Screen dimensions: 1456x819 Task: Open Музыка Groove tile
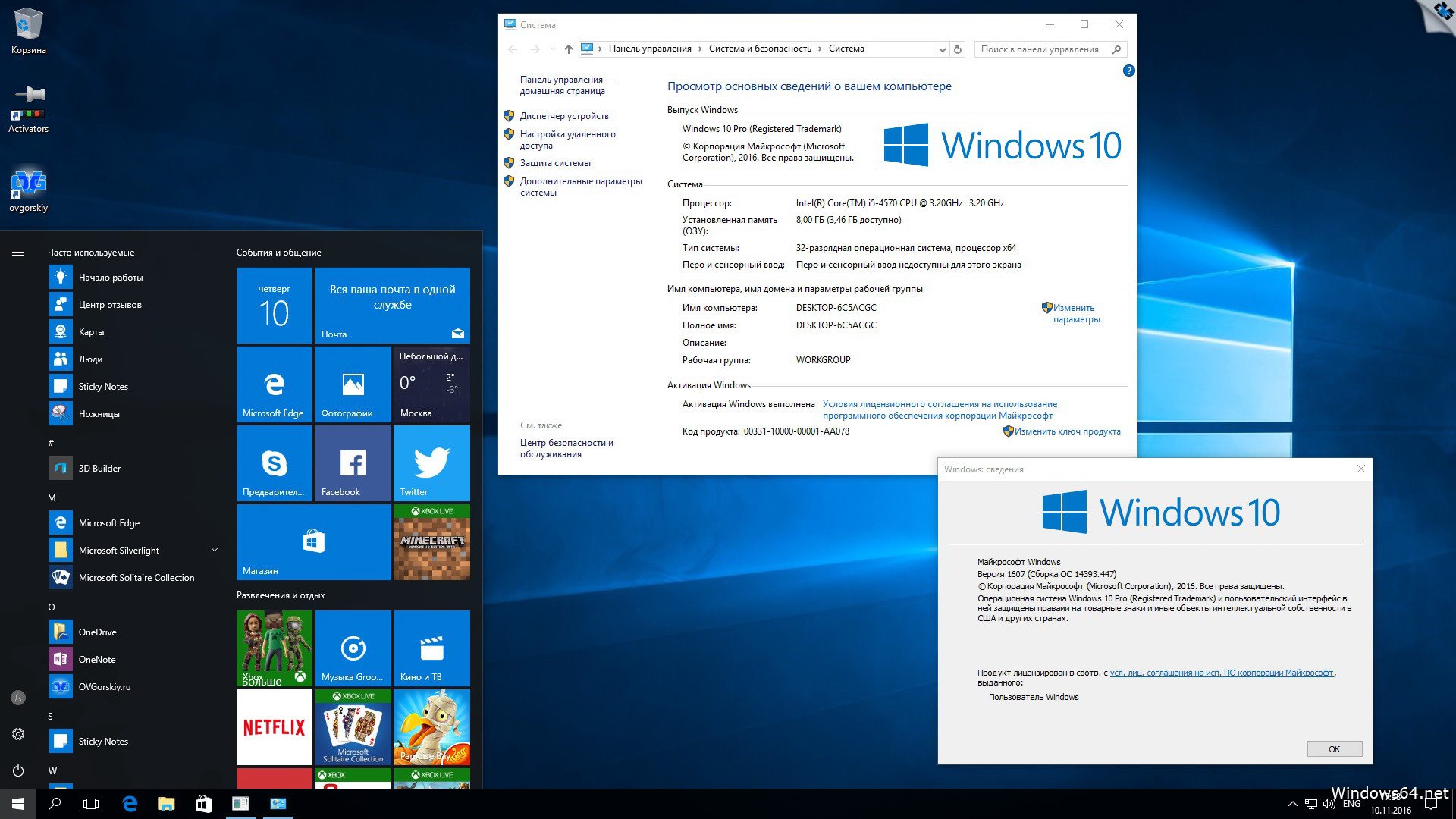[x=353, y=648]
